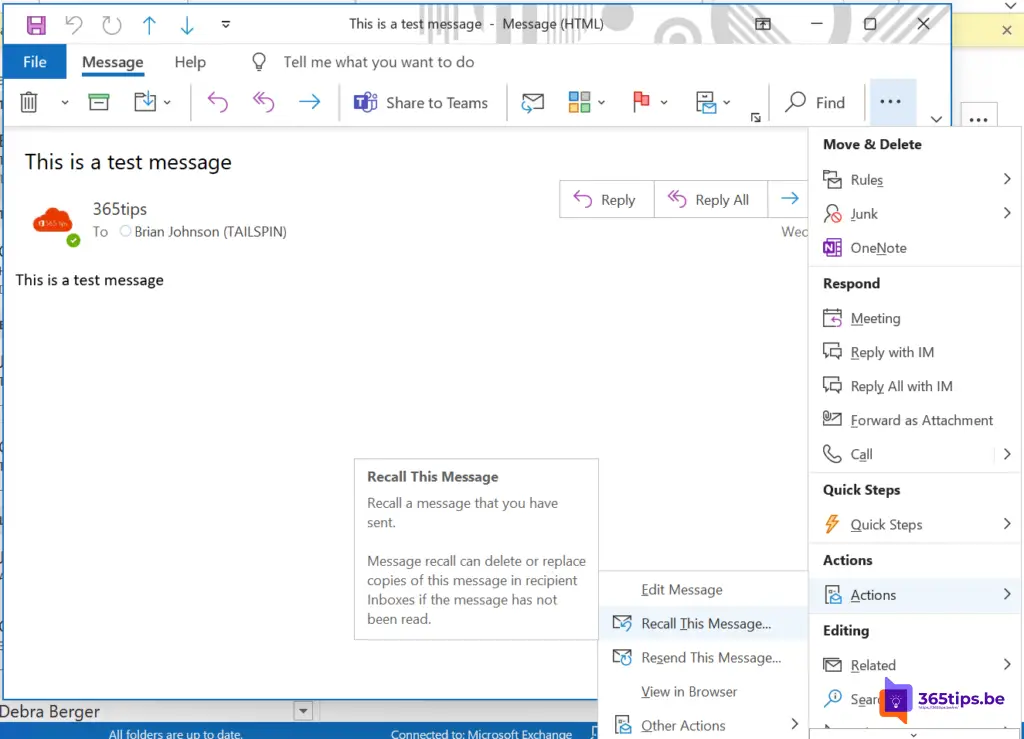Expand the Delete button dropdown
Screen dimensions: 1024x739
click(x=64, y=102)
